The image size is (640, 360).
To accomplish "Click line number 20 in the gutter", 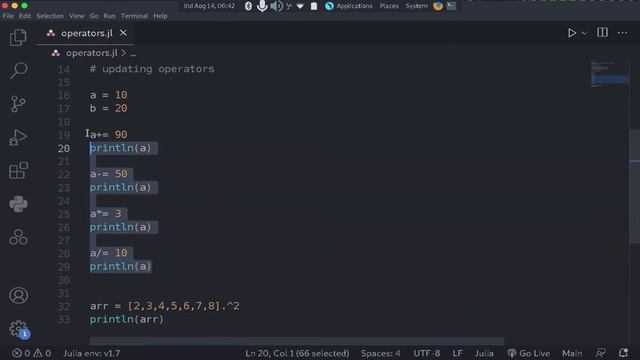I will 64,149.
